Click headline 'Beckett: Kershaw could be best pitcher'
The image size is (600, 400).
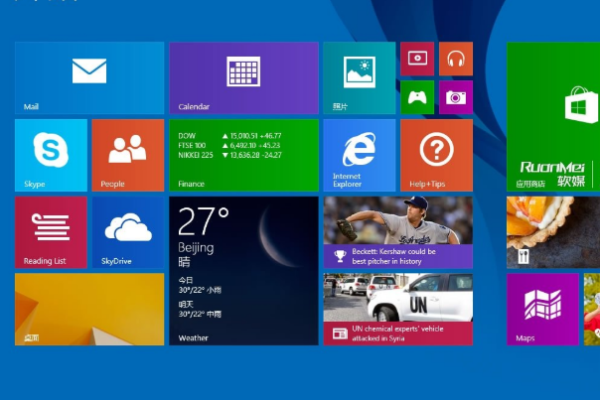[x=394, y=256]
